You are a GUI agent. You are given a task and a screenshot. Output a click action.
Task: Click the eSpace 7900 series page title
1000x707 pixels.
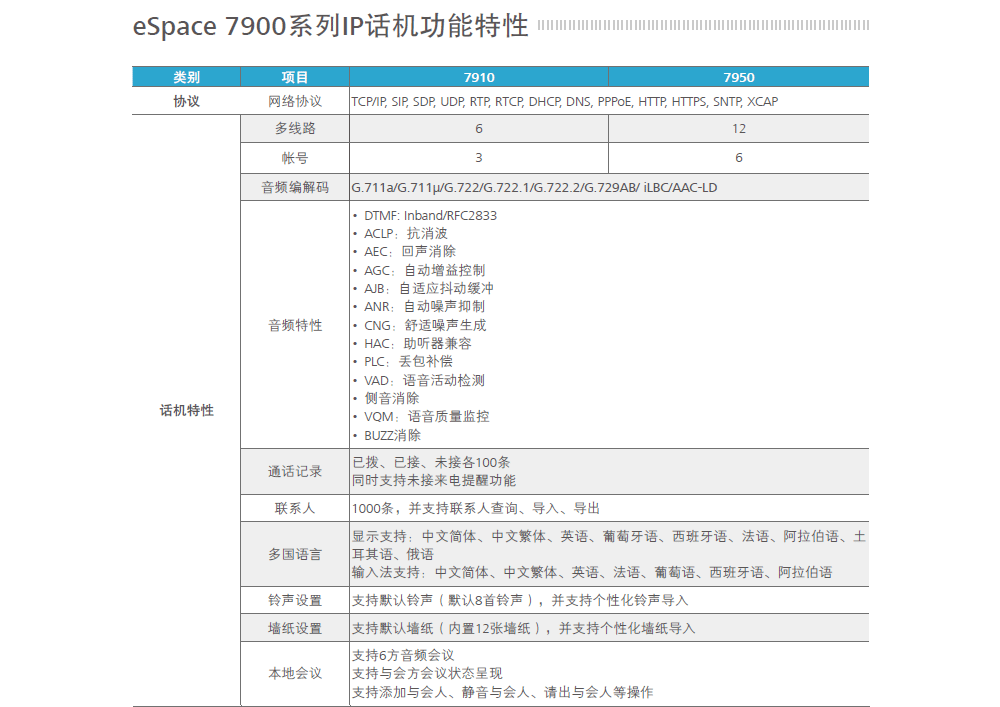(330, 26)
